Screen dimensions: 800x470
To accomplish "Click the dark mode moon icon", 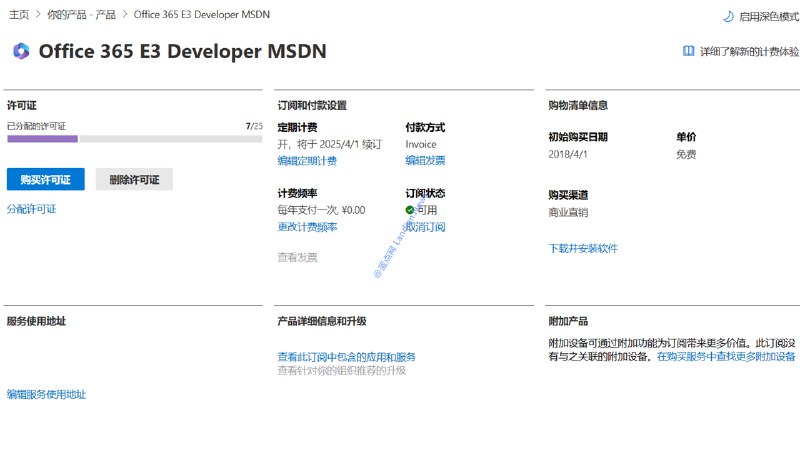I will [x=728, y=17].
